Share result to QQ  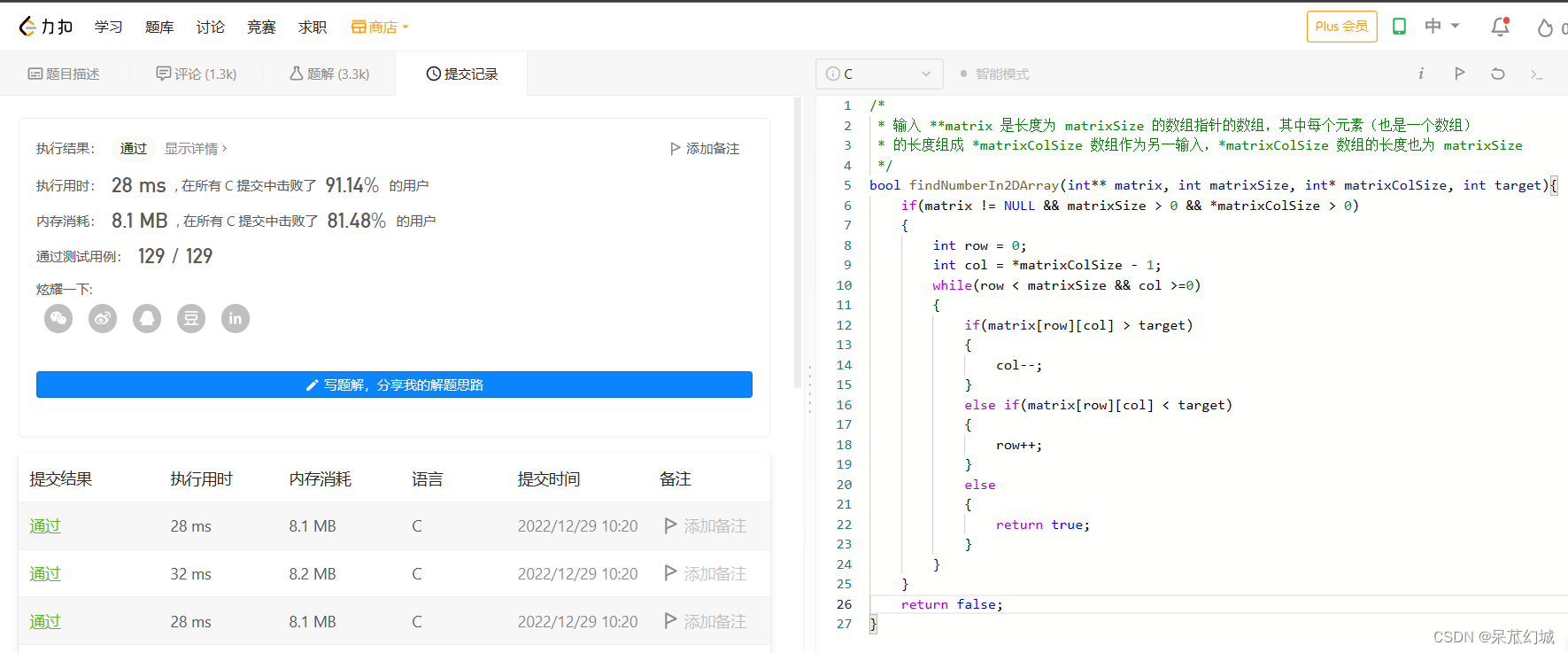147,318
